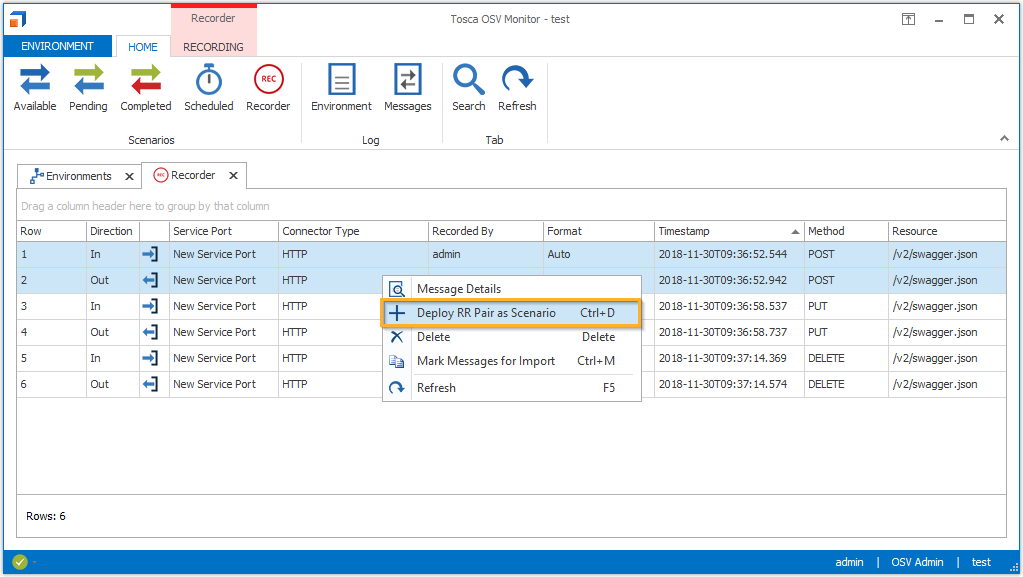This screenshot has width=1023, height=577.
Task: Open the RECORDING ribbon tab
Action: 213,47
